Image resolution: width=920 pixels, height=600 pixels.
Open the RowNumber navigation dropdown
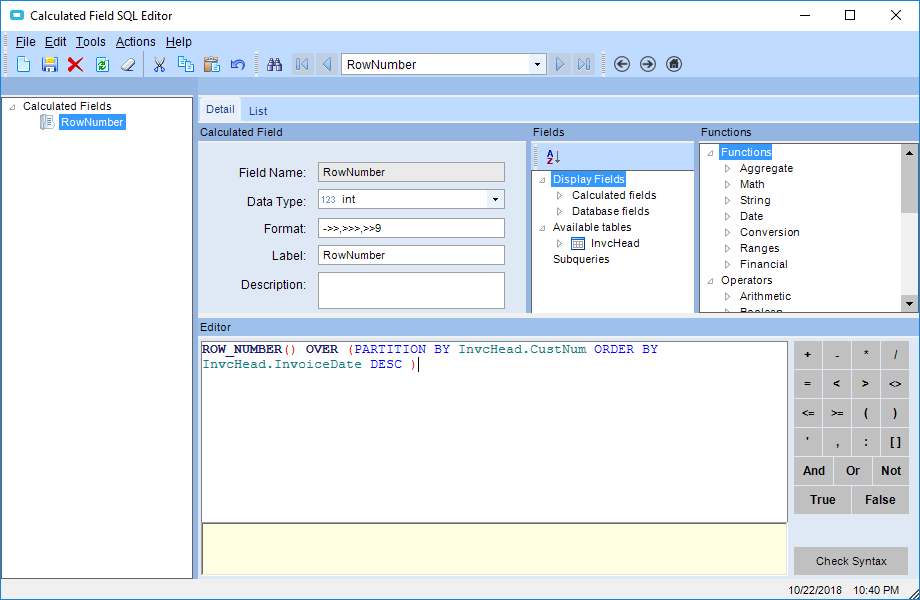[537, 64]
